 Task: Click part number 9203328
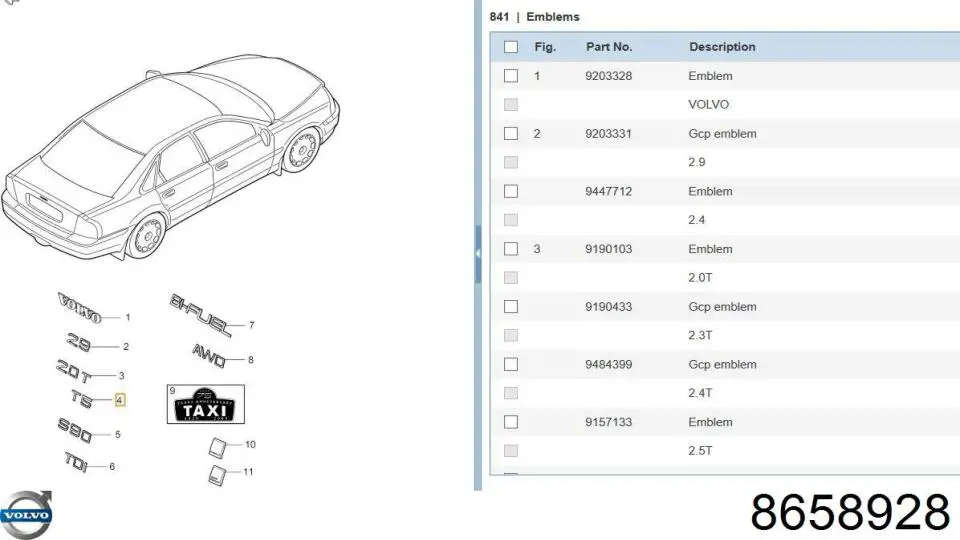click(609, 76)
